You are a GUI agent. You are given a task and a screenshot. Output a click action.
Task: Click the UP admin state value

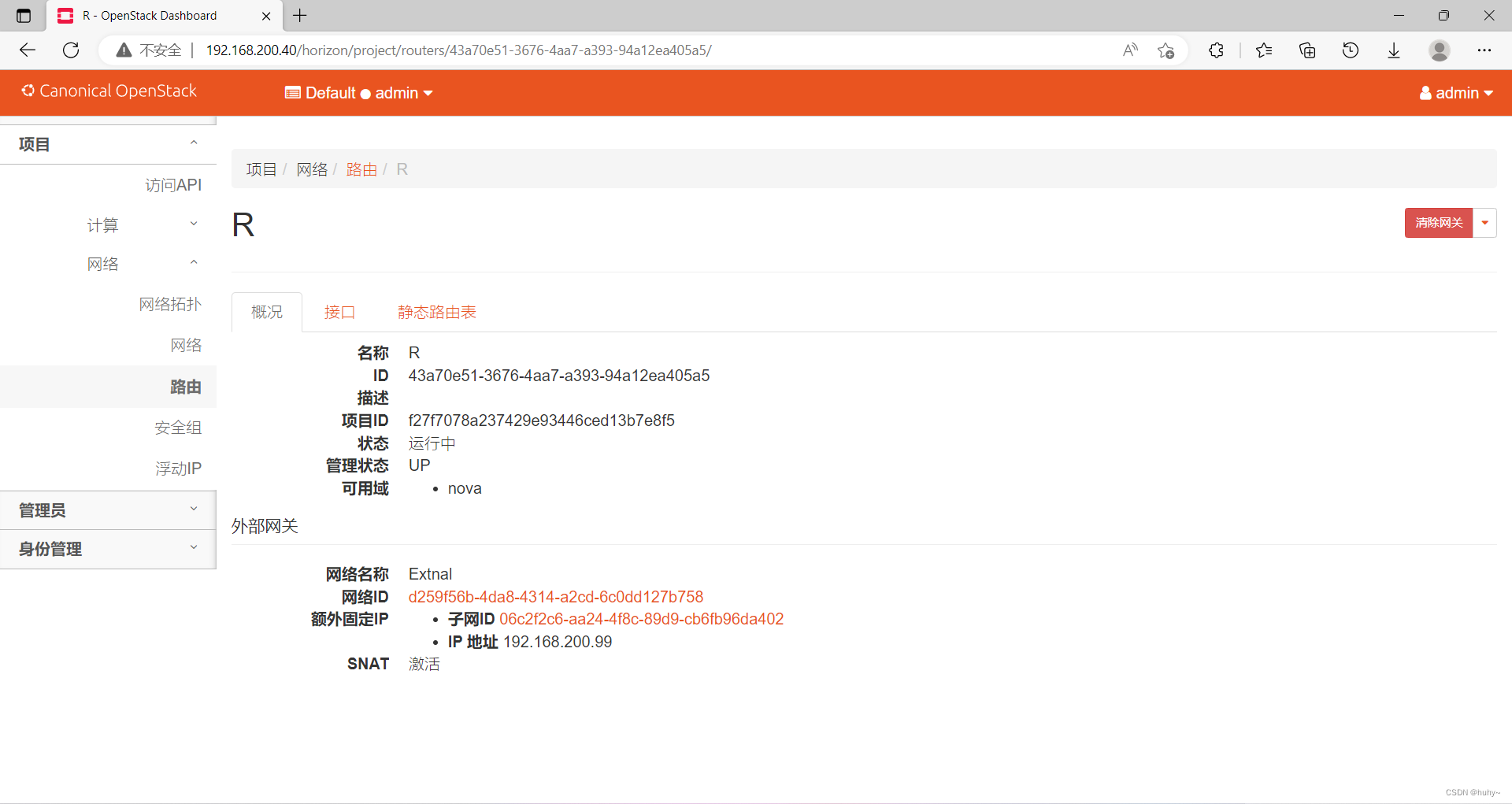[419, 465]
